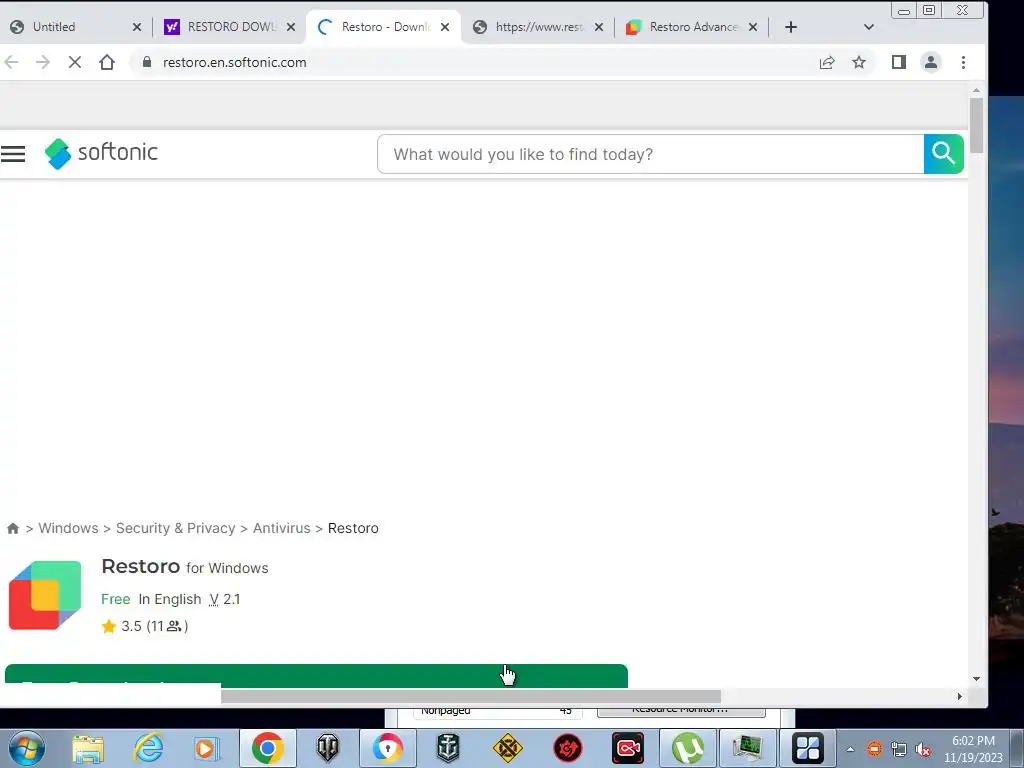
Task: Go to the Softonic logo homepage
Action: pyautogui.click(x=101, y=153)
